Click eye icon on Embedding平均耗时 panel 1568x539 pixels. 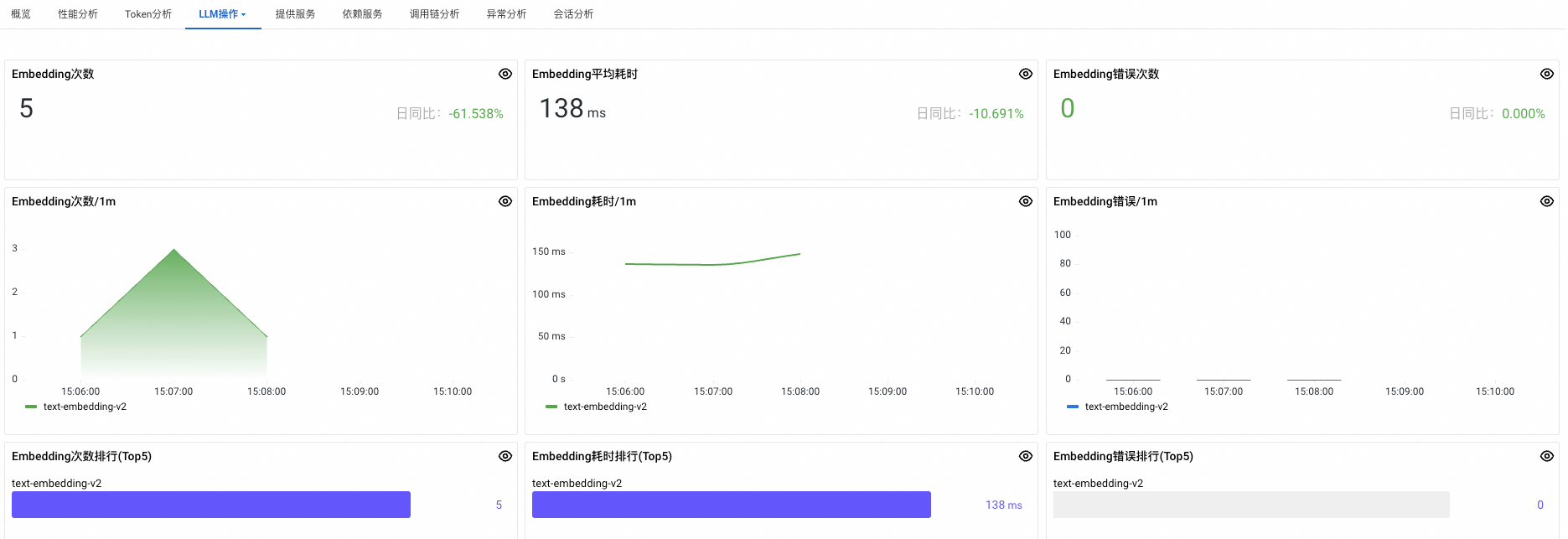pyautogui.click(x=1026, y=74)
